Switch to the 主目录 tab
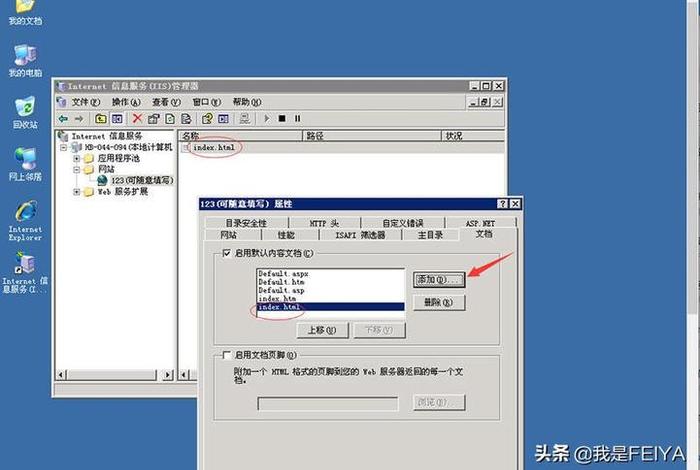Image resolution: width=700 pixels, height=470 pixels. pos(430,235)
